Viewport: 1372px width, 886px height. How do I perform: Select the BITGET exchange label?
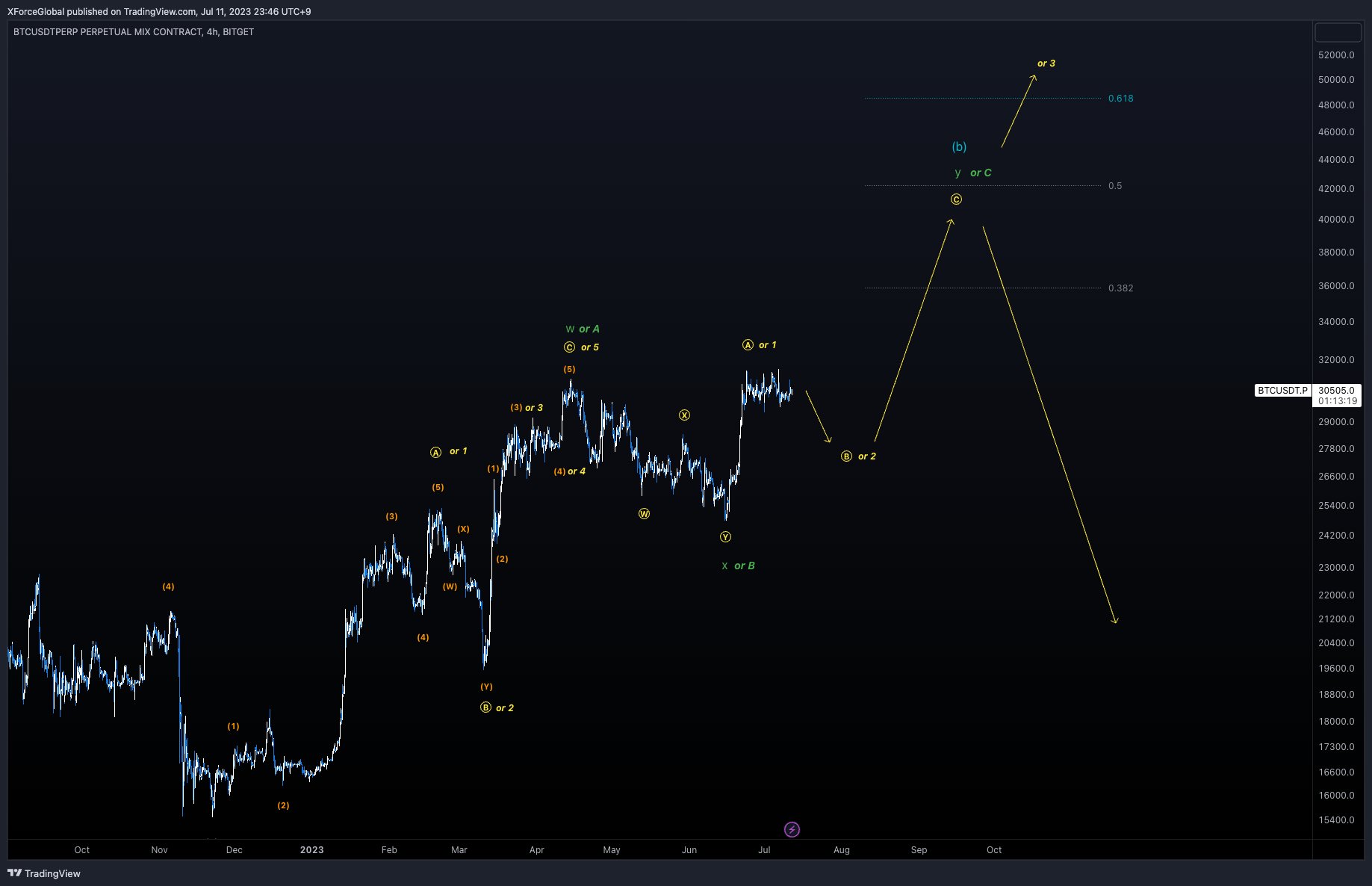[x=238, y=32]
